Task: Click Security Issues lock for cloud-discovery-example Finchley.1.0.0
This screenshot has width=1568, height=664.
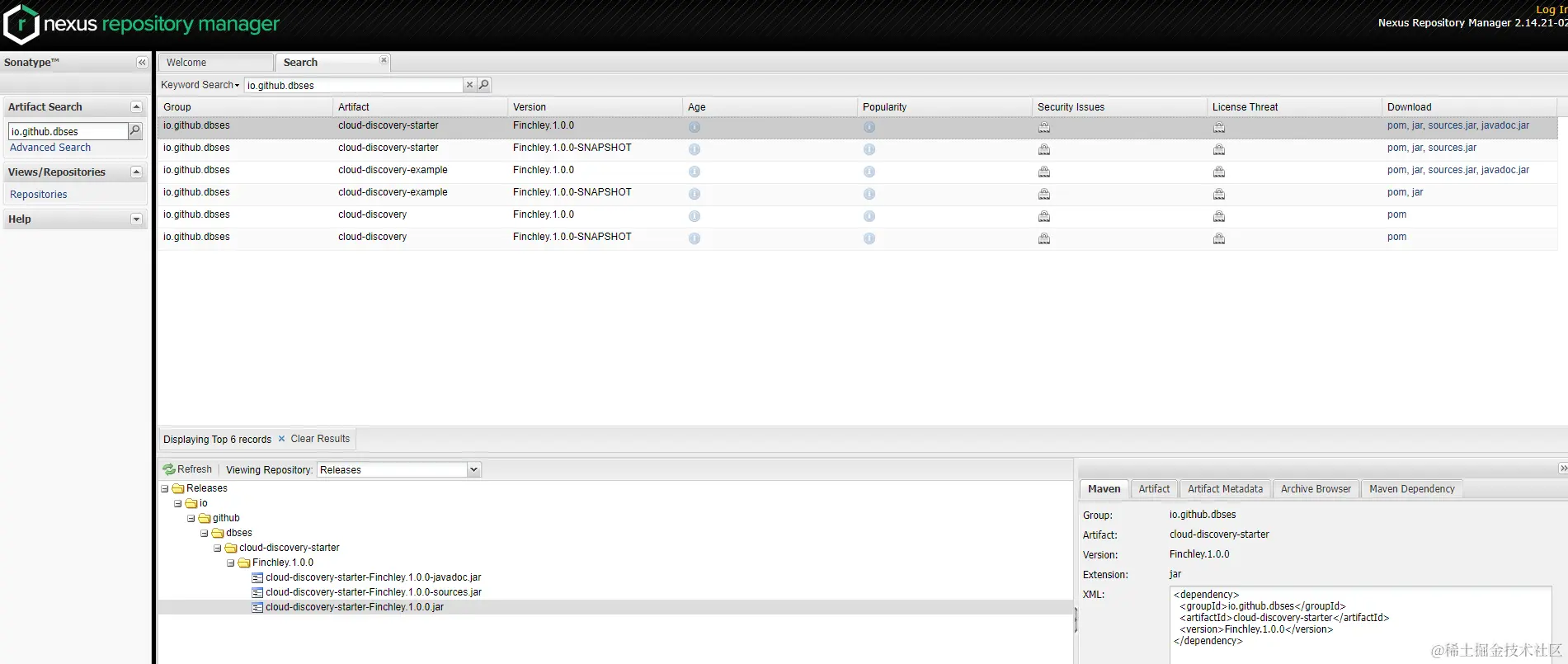Action: [1044, 172]
